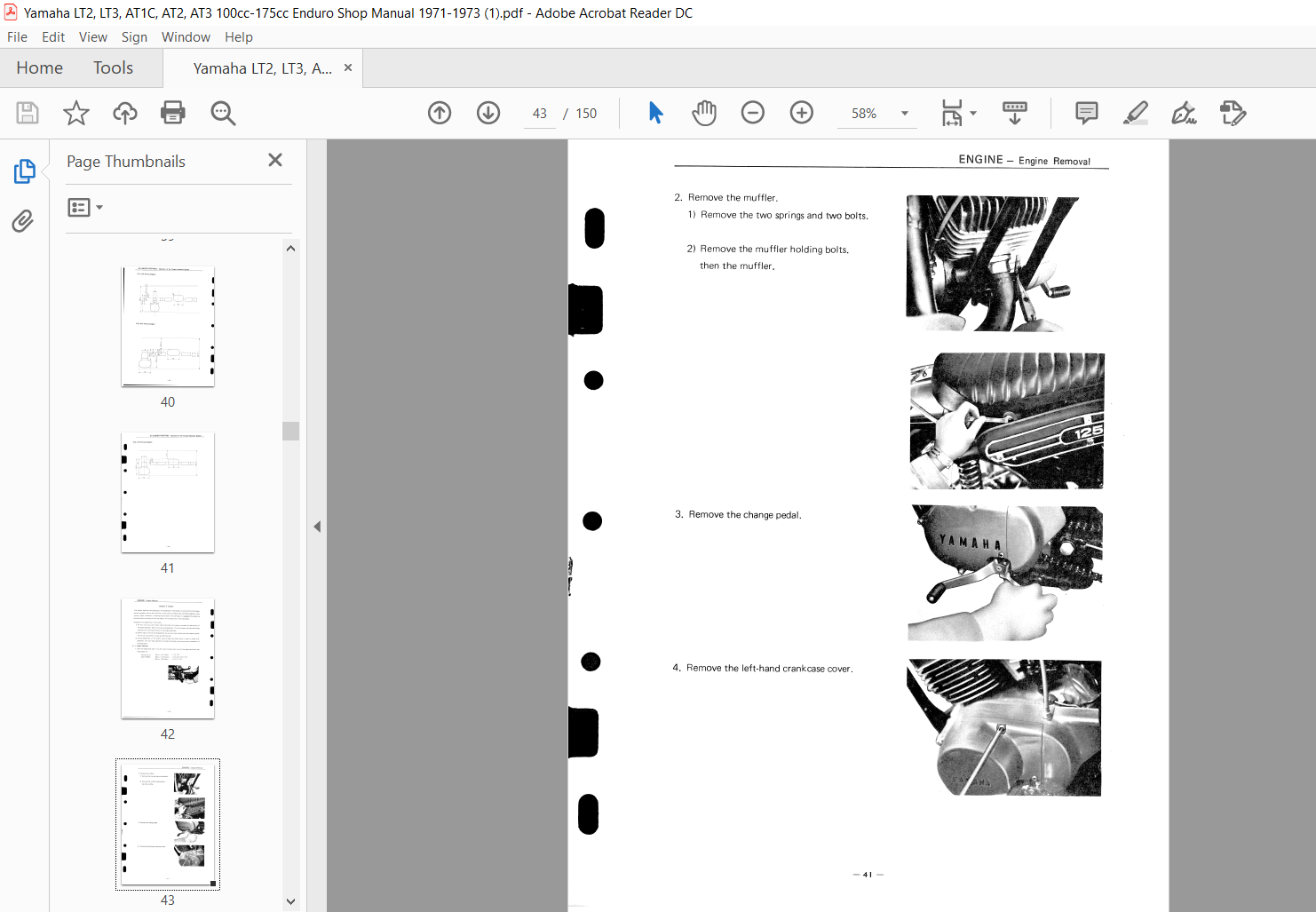Open the Window menu

point(186,37)
